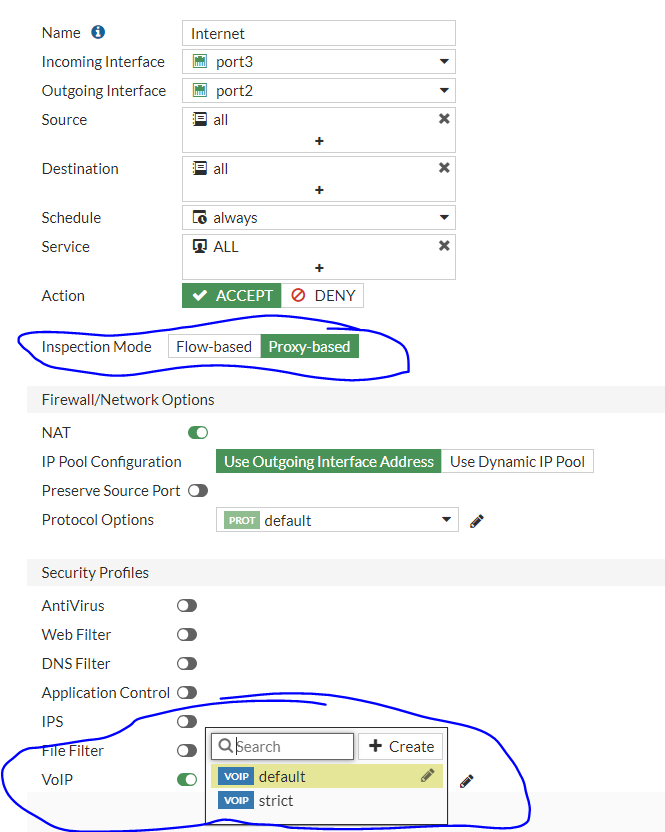Screen dimensions: 665x832
Task: Edit the default Protocol Options pencil icon
Action: [477, 520]
